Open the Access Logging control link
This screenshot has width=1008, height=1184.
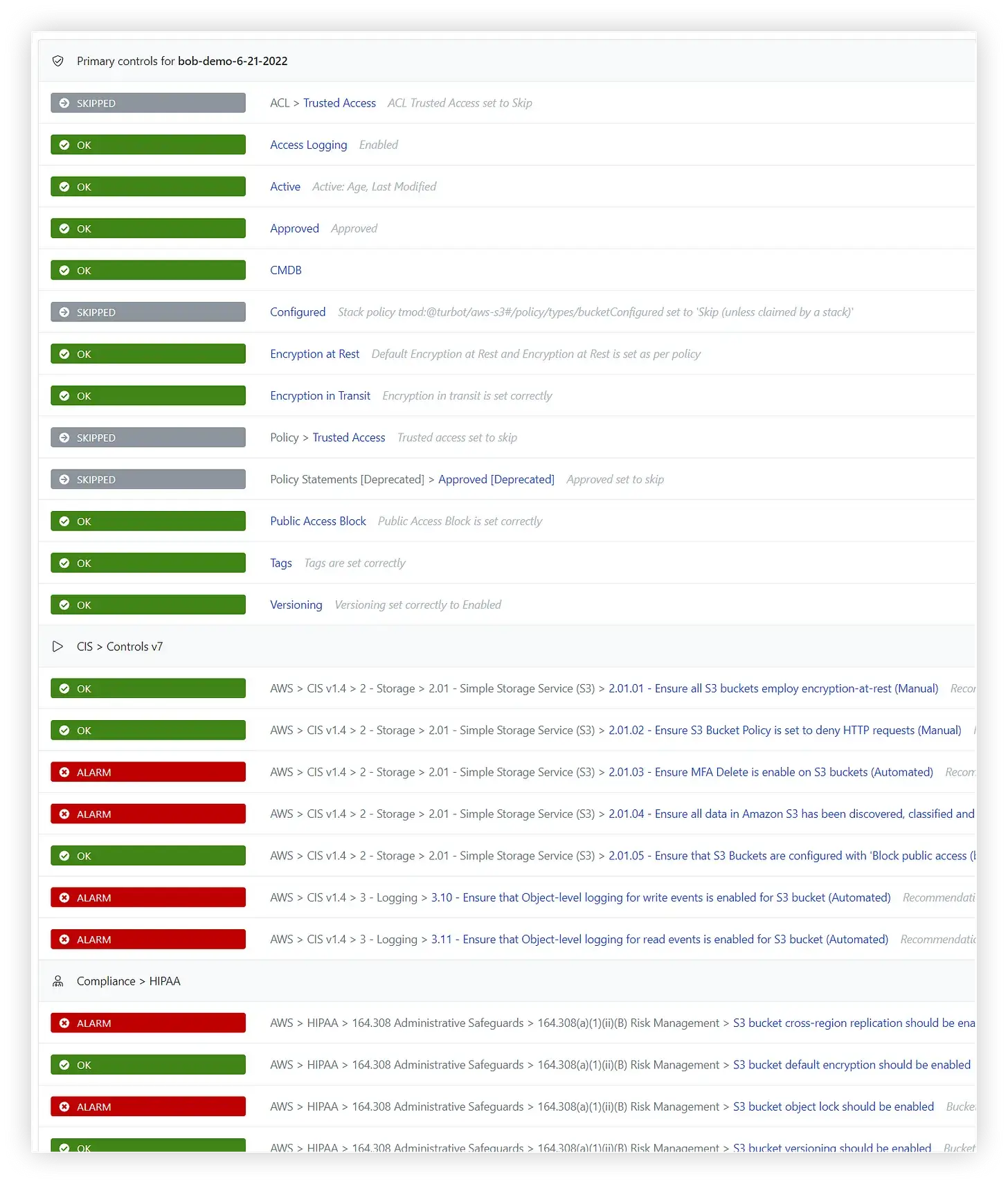309,145
